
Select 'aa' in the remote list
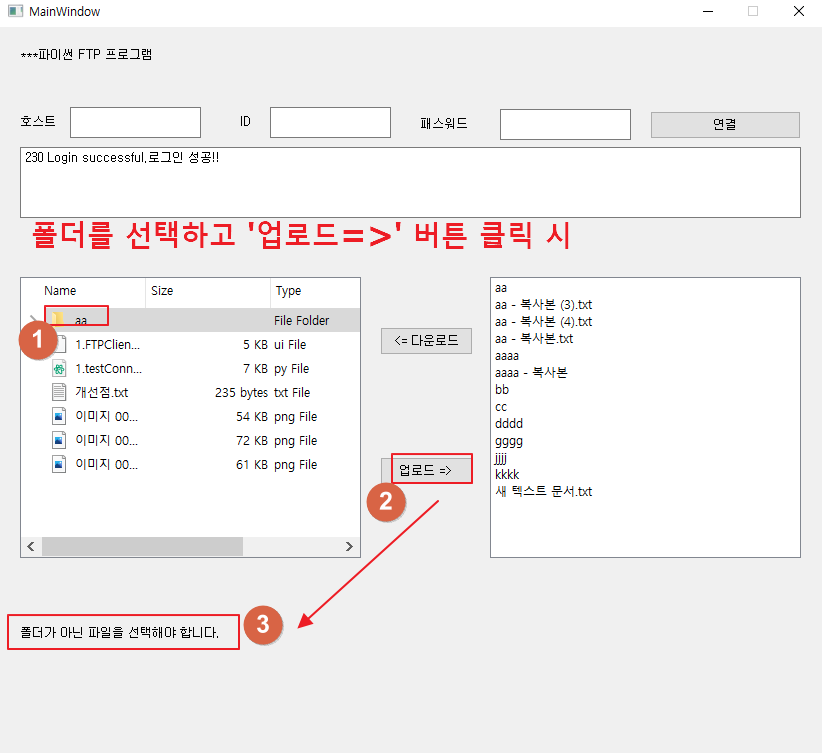pyautogui.click(x=501, y=288)
